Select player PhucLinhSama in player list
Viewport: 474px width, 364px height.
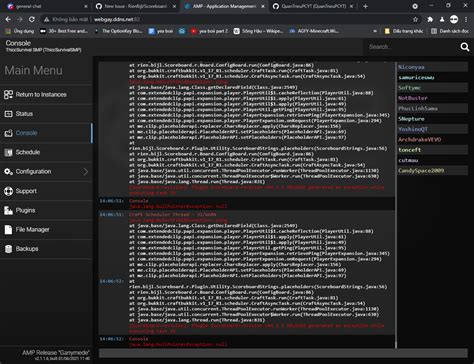[x=433, y=109]
